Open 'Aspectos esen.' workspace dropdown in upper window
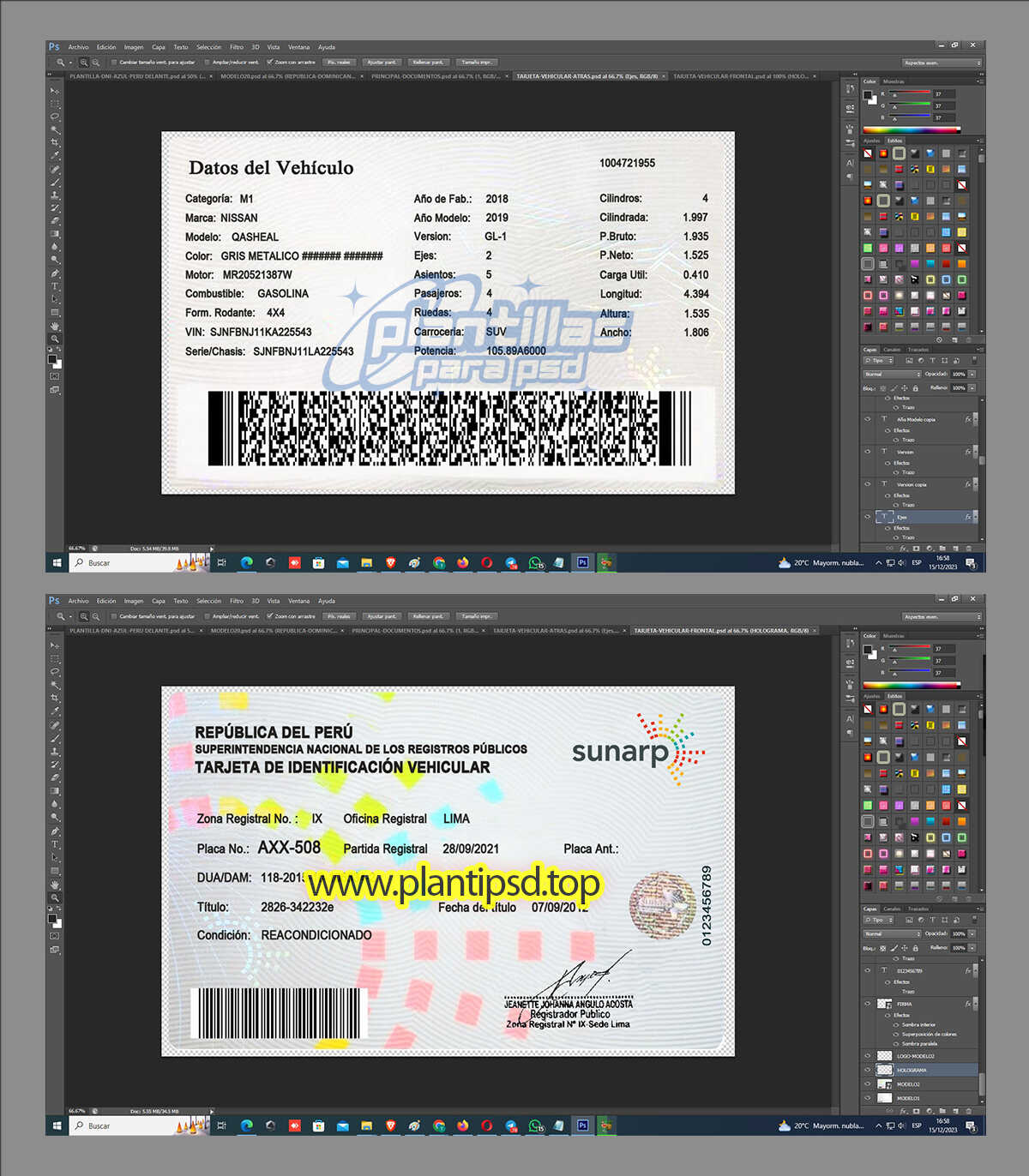The height and width of the screenshot is (1176, 1029). pyautogui.click(x=942, y=63)
